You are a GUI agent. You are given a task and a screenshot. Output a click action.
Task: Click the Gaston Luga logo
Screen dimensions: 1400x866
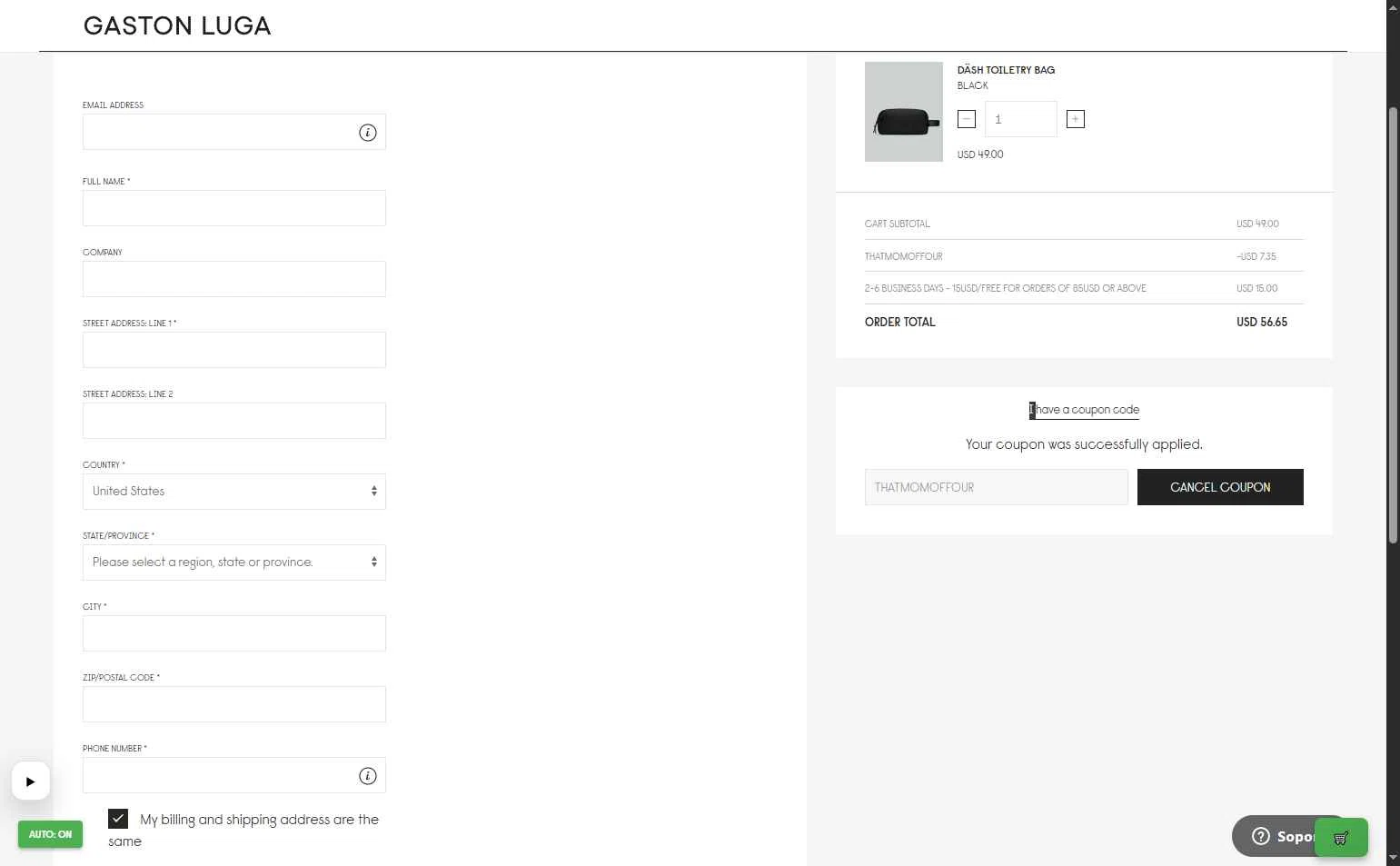coord(177,25)
